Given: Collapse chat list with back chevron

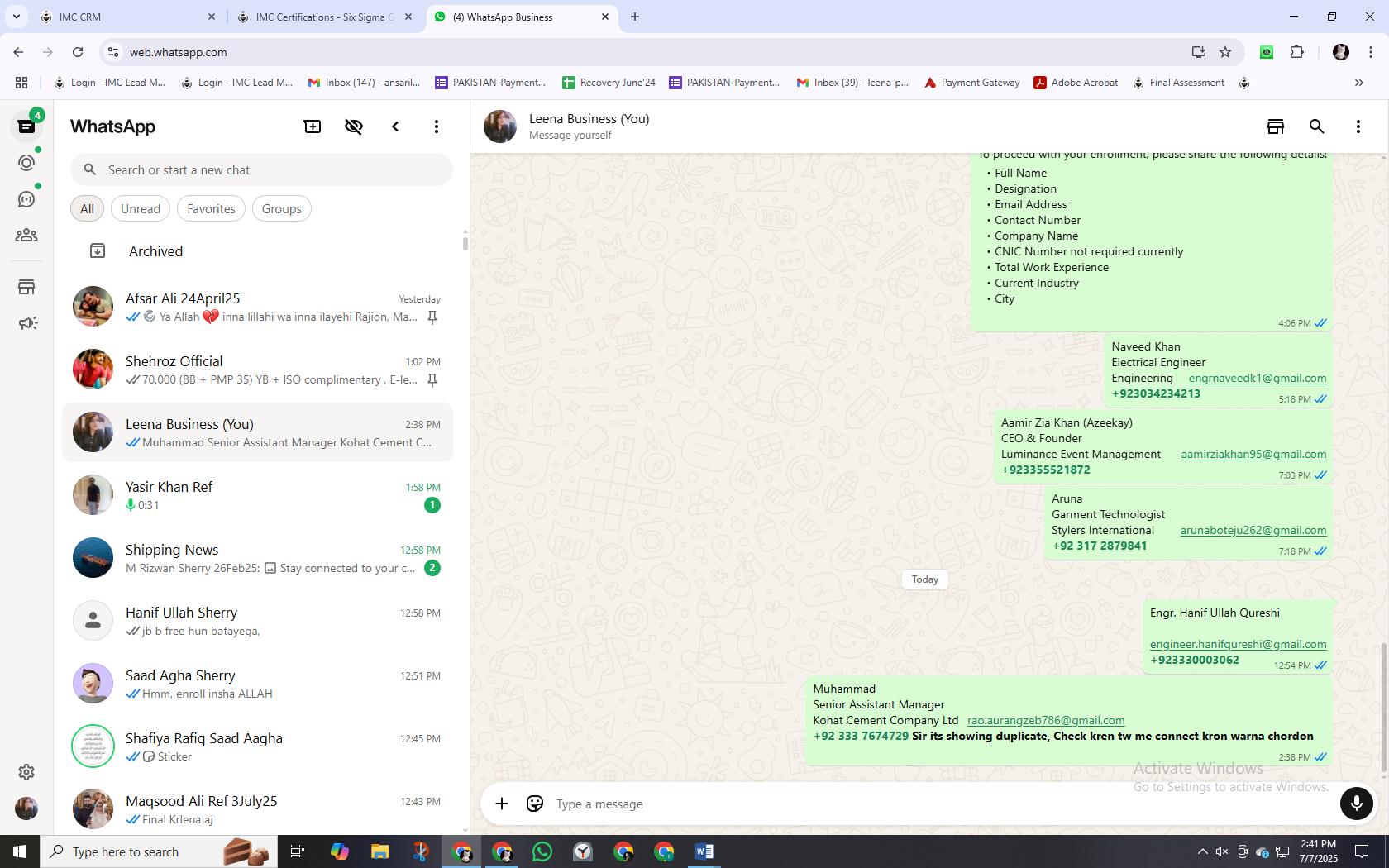Looking at the screenshot, I should [395, 126].
